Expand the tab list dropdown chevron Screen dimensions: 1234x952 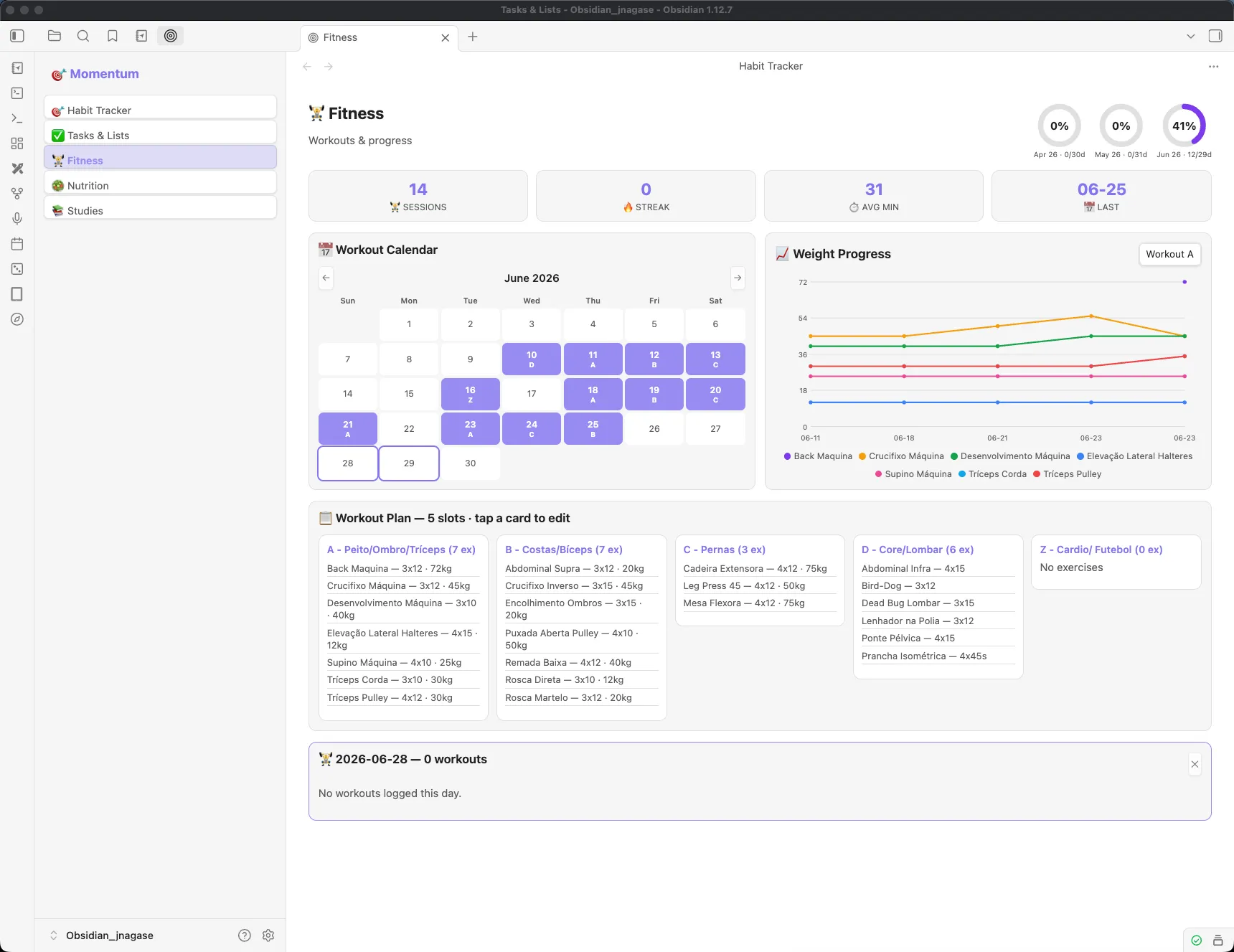pos(1191,36)
